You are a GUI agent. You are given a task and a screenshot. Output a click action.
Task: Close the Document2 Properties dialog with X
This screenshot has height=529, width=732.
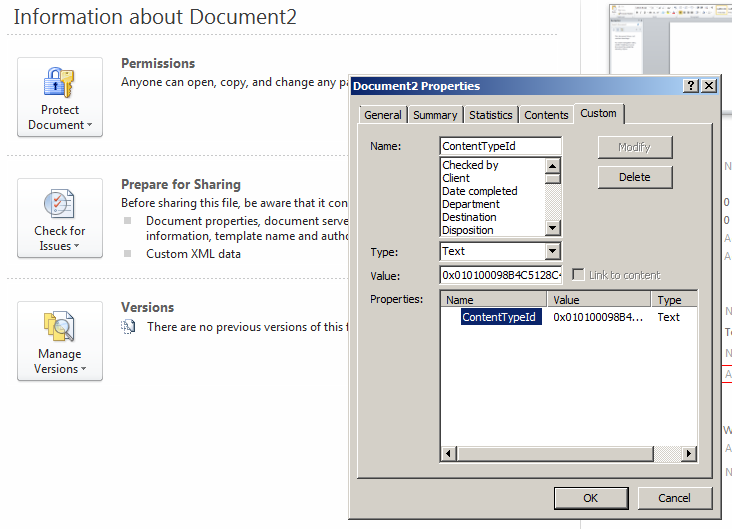point(708,86)
